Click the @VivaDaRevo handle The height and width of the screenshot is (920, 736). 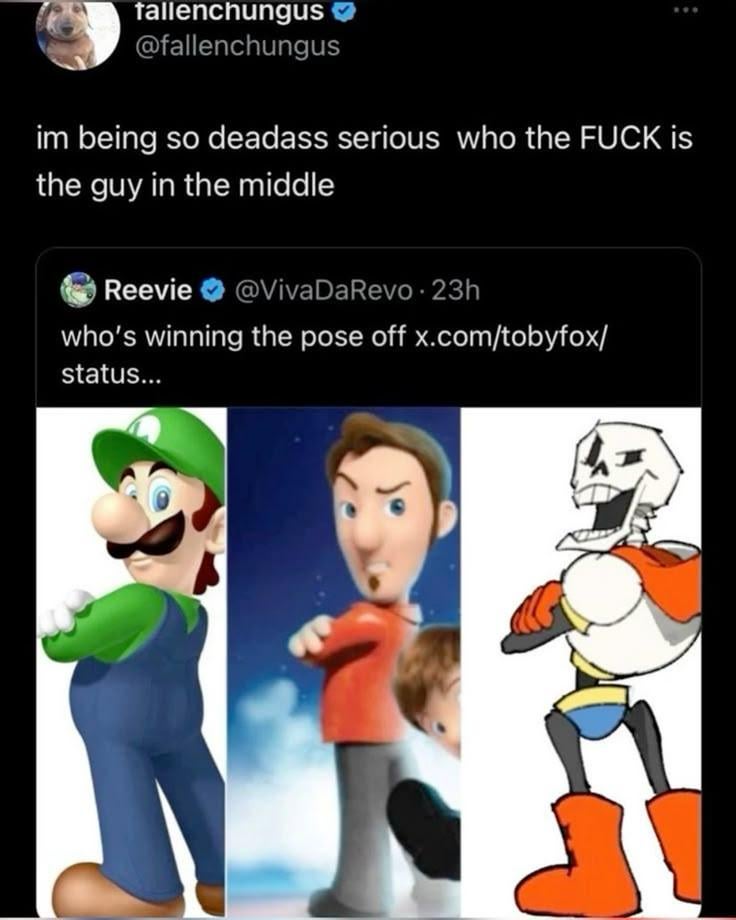pos(323,291)
